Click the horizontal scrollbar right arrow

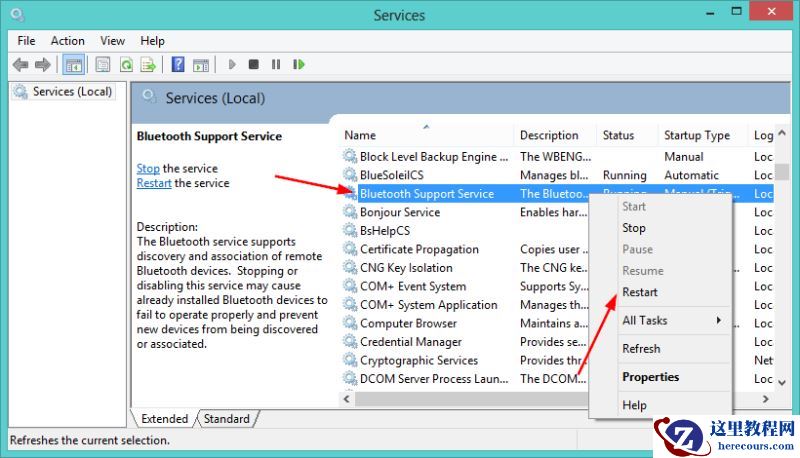(765, 399)
